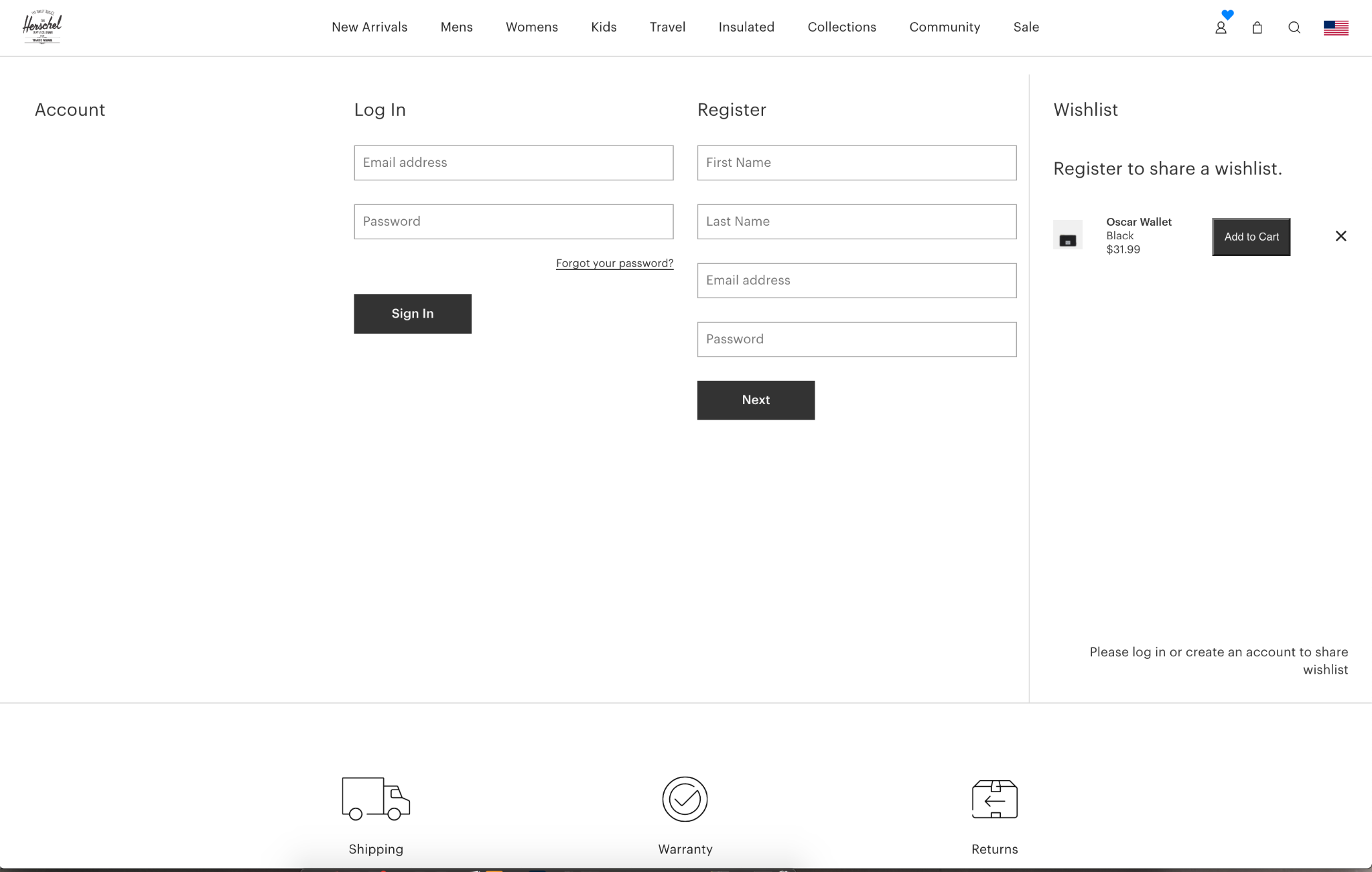1372x872 pixels.
Task: Remove Oscar Wallet from the wishlist
Action: click(1341, 236)
